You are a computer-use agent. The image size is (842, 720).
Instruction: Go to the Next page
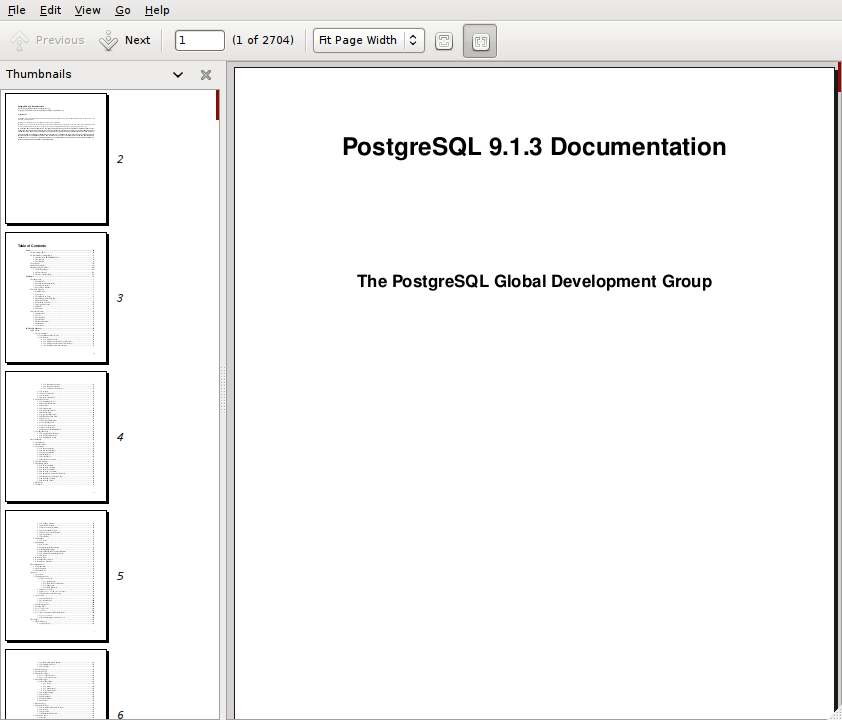[125, 40]
